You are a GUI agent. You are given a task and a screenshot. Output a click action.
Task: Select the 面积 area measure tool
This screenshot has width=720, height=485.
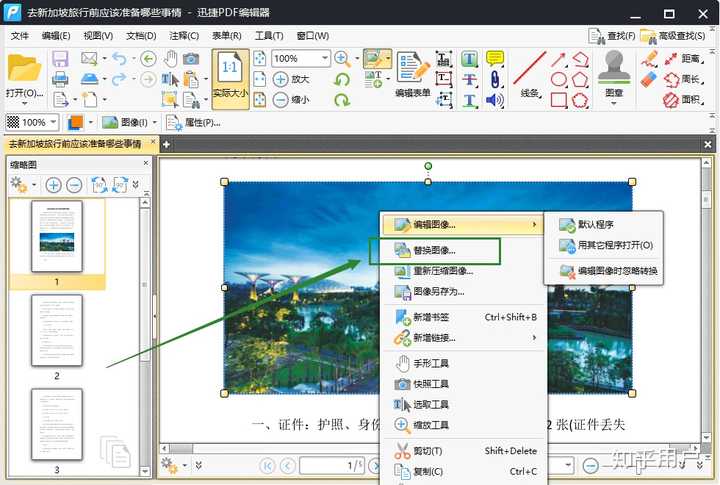tap(684, 99)
